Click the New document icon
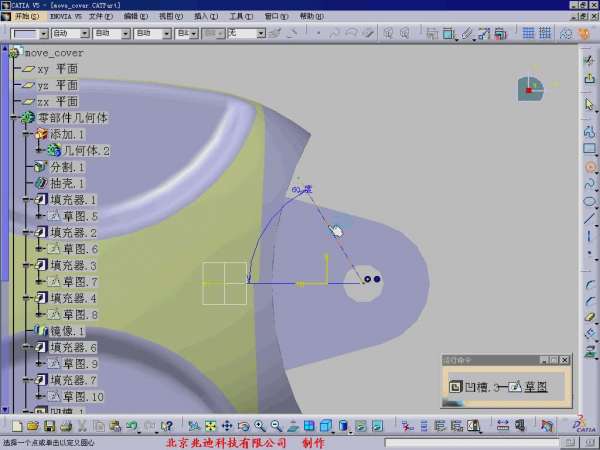600x450 pixels. pos(17,426)
